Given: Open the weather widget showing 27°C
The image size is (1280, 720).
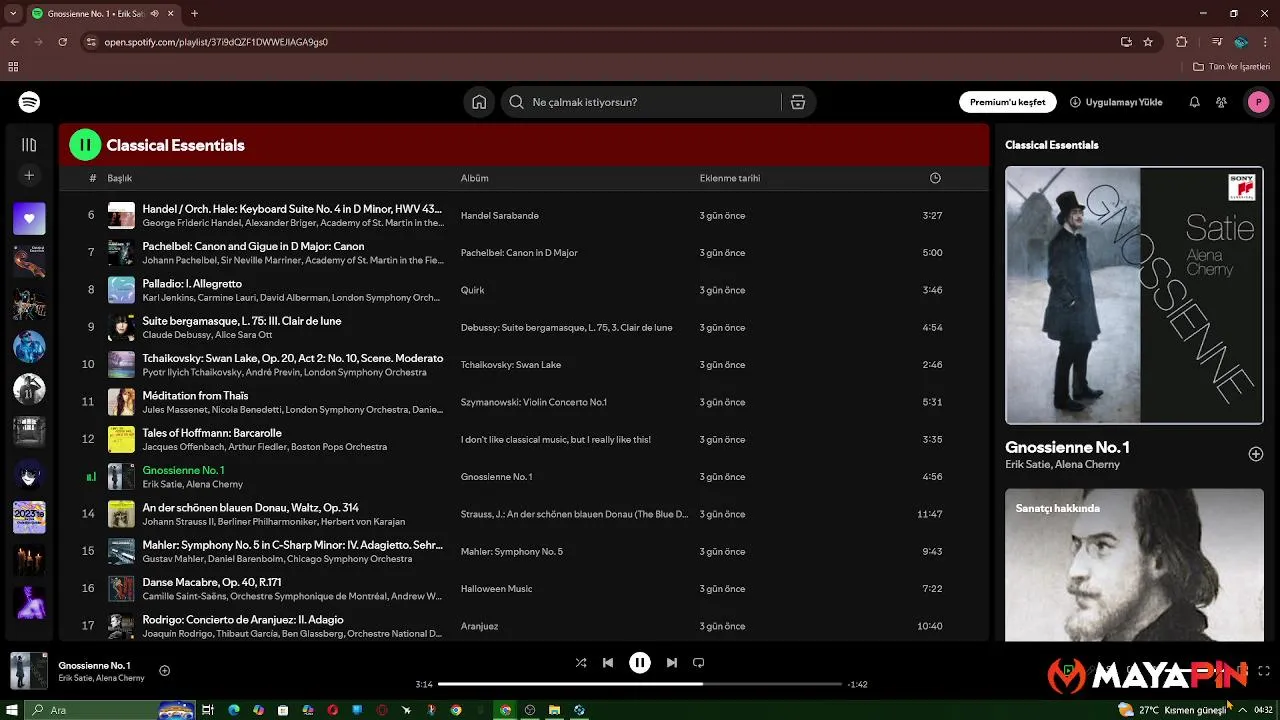Looking at the screenshot, I should 1172,710.
